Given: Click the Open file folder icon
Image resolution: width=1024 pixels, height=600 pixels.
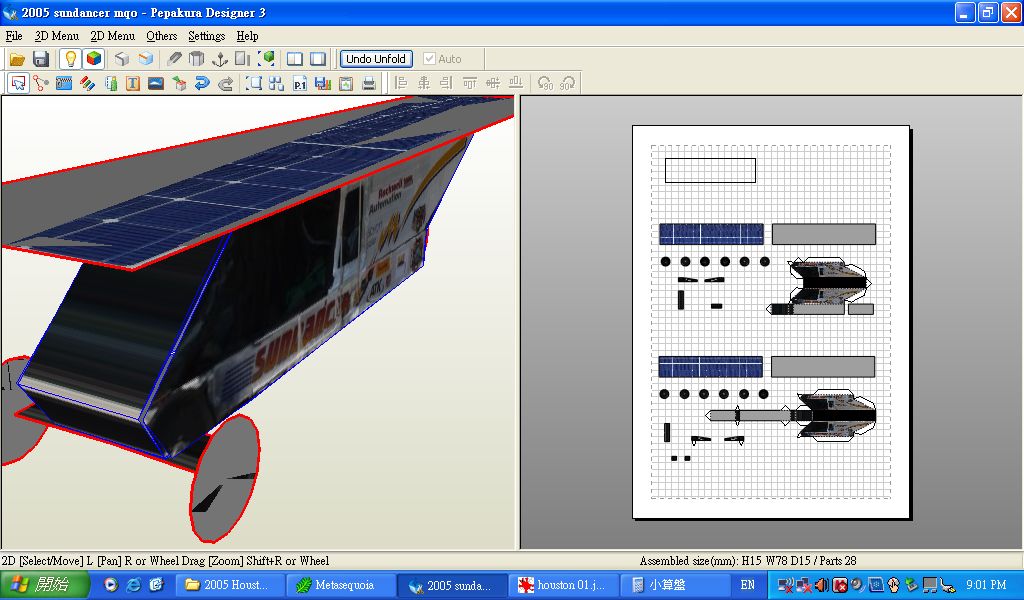Looking at the screenshot, I should (x=17, y=59).
